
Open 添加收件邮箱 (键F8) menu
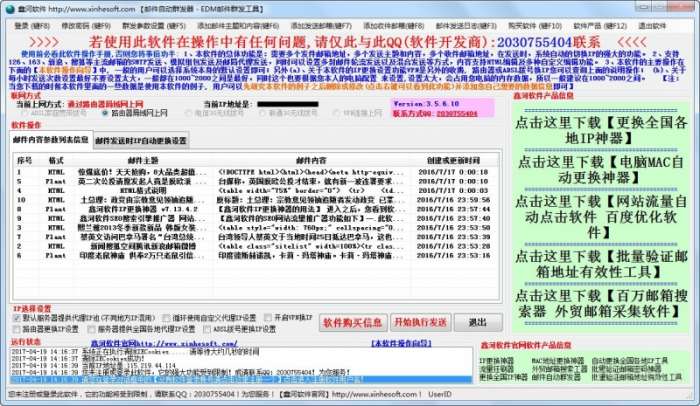click(393, 26)
